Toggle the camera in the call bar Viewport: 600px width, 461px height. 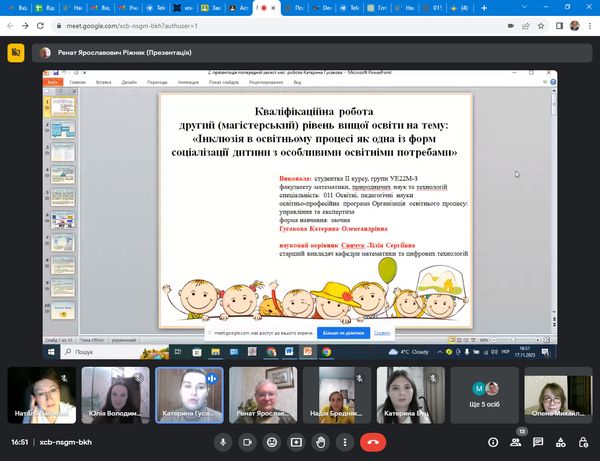coord(247,441)
